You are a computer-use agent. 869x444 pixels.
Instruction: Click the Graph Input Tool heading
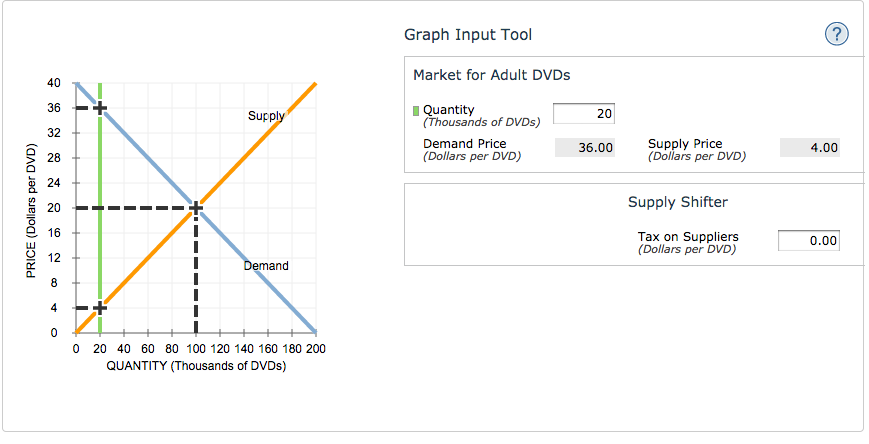pyautogui.click(x=468, y=34)
